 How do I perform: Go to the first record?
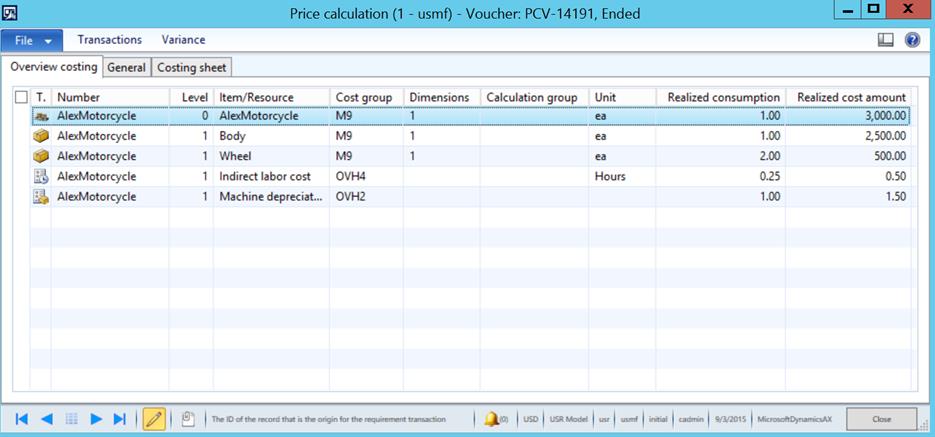click(x=21, y=419)
